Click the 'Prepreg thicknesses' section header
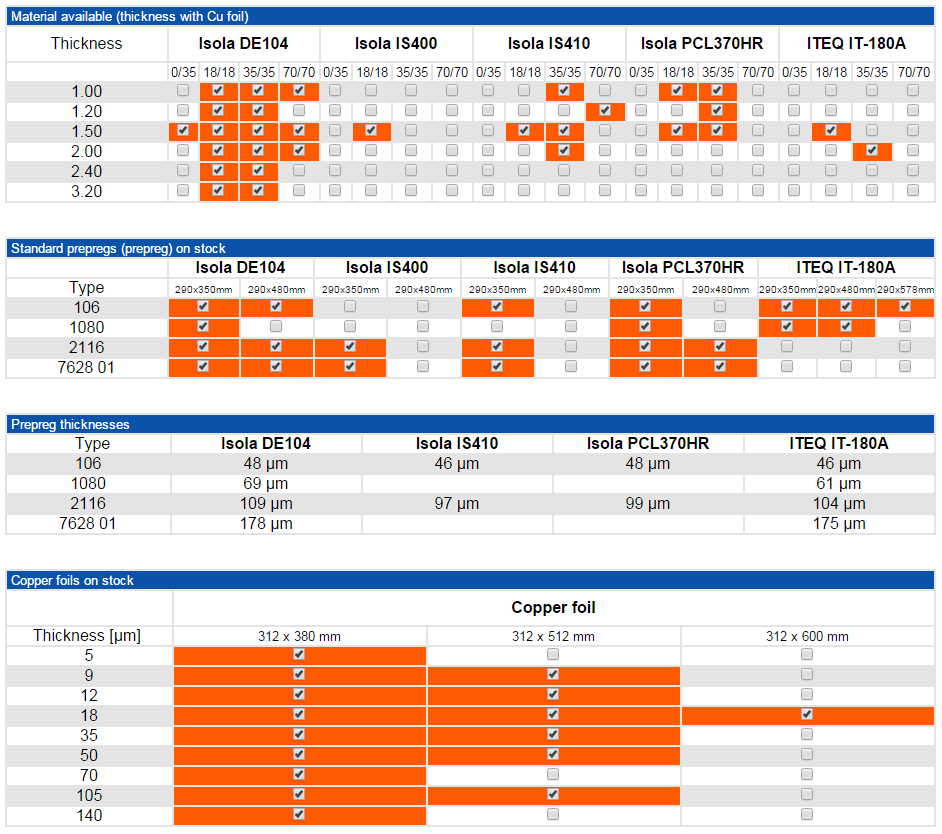Viewport: 942px width, 834px height. click(x=70, y=424)
